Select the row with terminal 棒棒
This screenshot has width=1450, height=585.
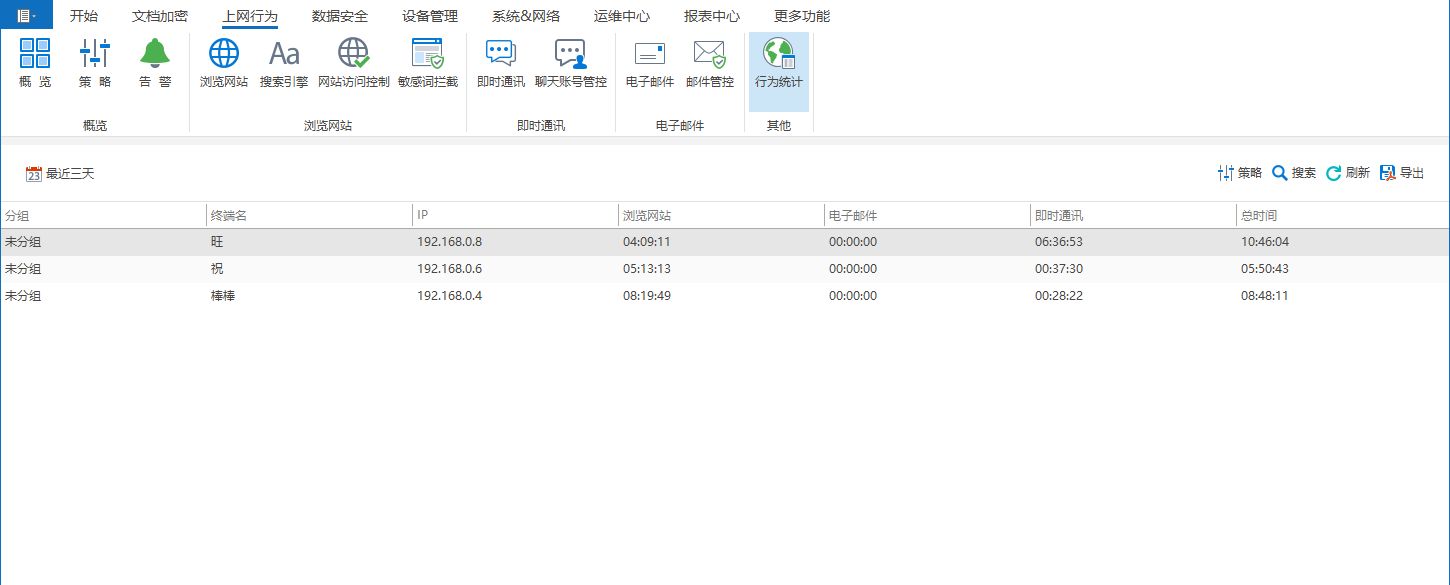724,296
